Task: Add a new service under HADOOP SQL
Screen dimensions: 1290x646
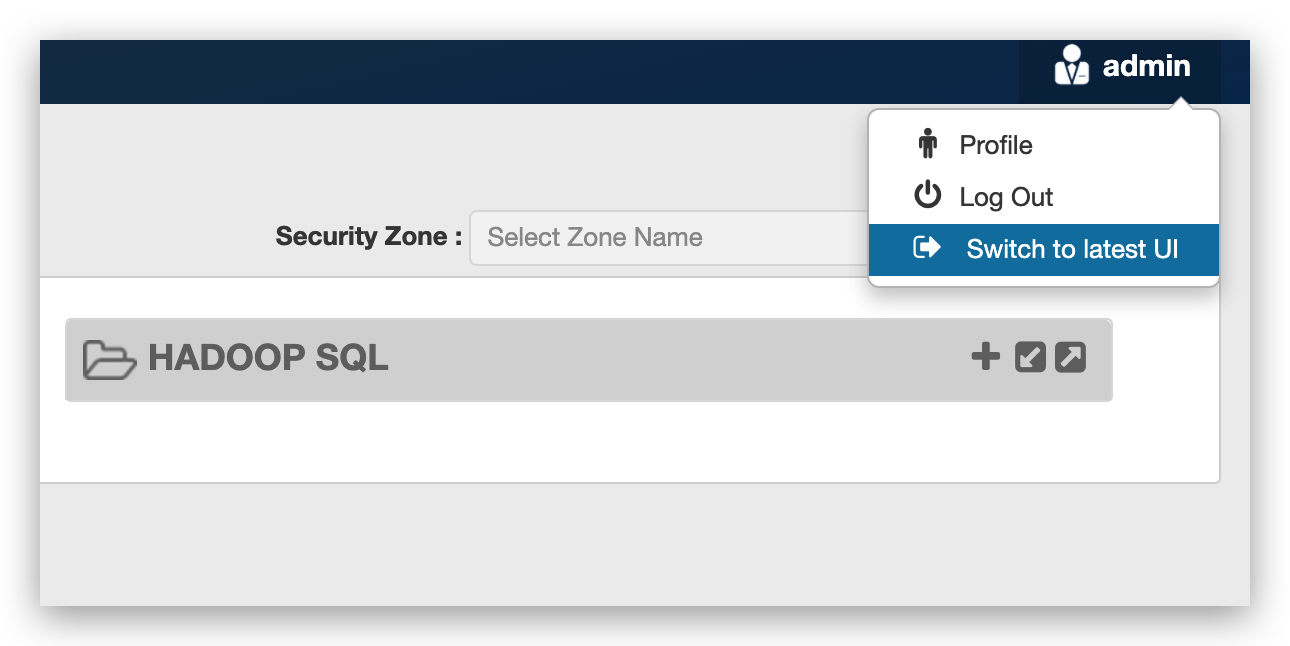Action: (984, 357)
